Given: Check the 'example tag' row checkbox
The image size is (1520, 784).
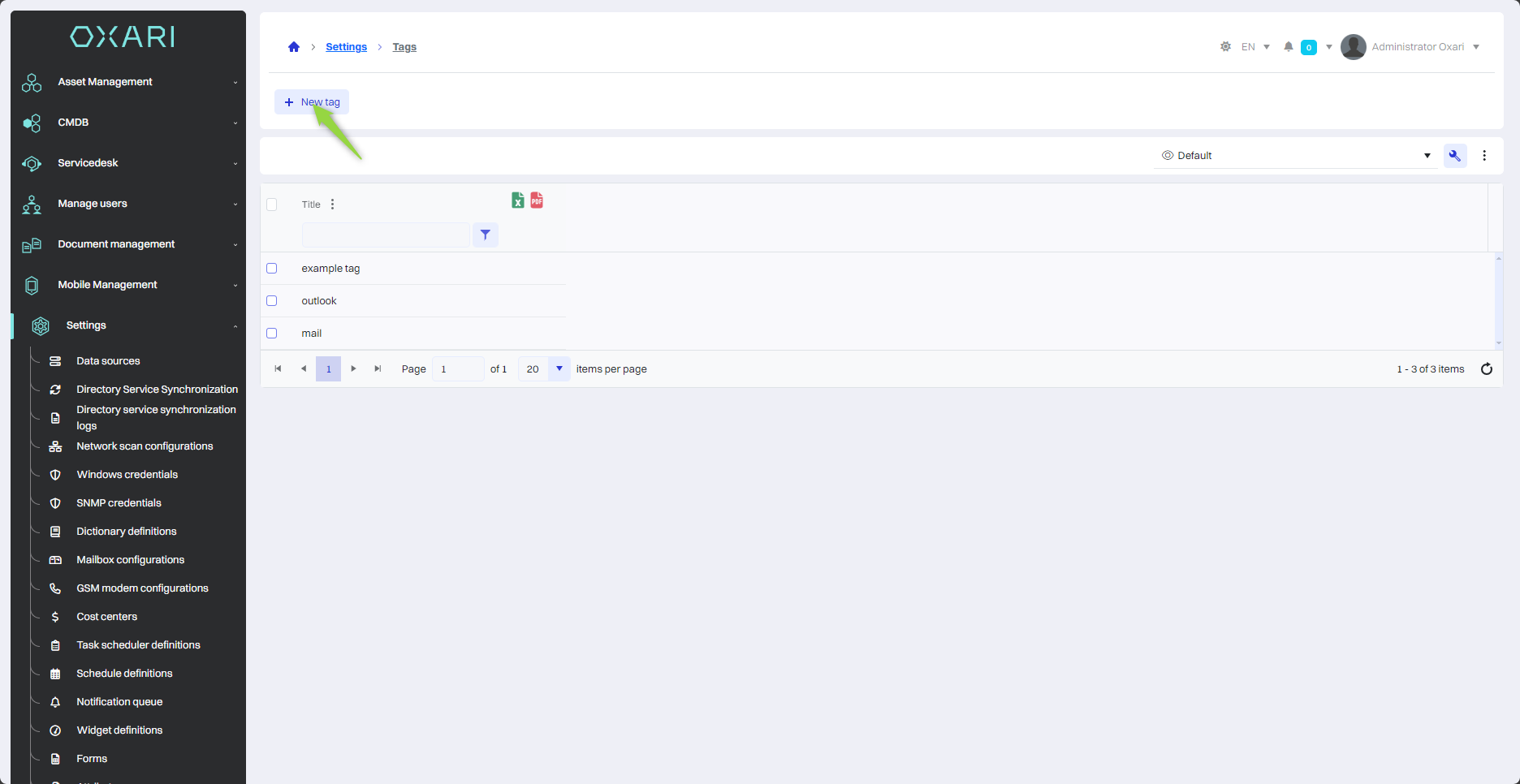Looking at the screenshot, I should 272,269.
